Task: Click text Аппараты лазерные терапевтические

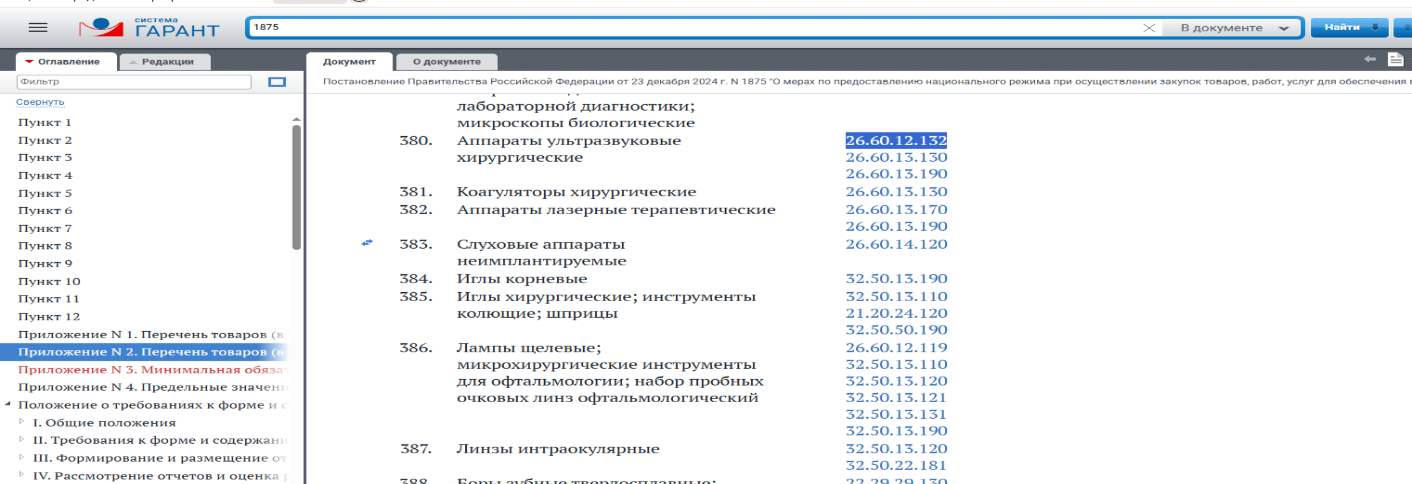Action: (x=616, y=210)
